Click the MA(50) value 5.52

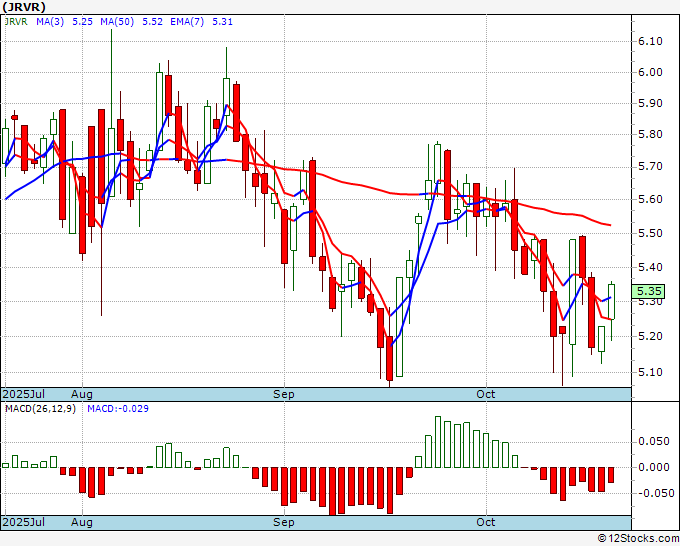153,22
